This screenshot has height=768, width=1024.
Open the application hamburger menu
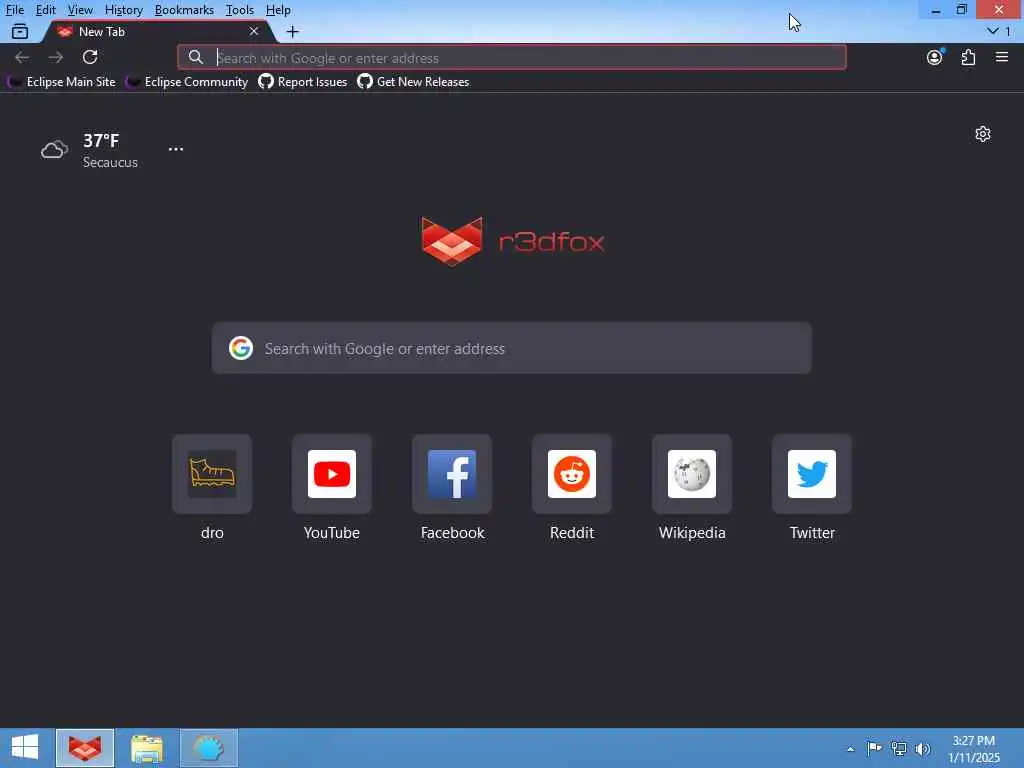[x=1002, y=57]
